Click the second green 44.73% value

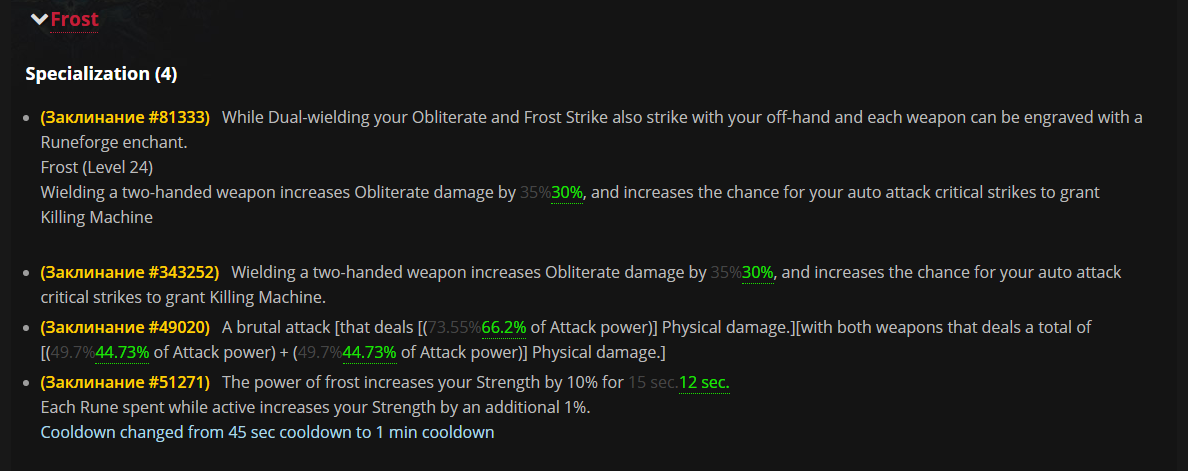[x=370, y=353]
